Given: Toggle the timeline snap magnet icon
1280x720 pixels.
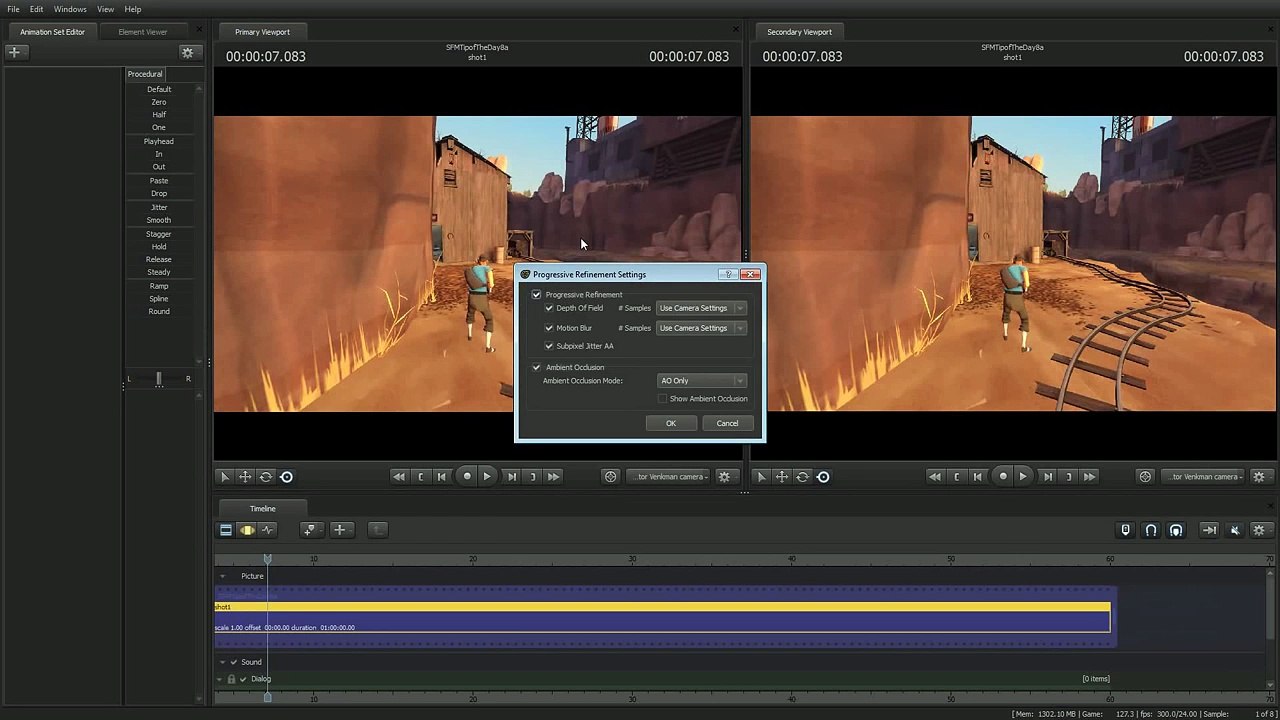Looking at the screenshot, I should click(x=1151, y=530).
